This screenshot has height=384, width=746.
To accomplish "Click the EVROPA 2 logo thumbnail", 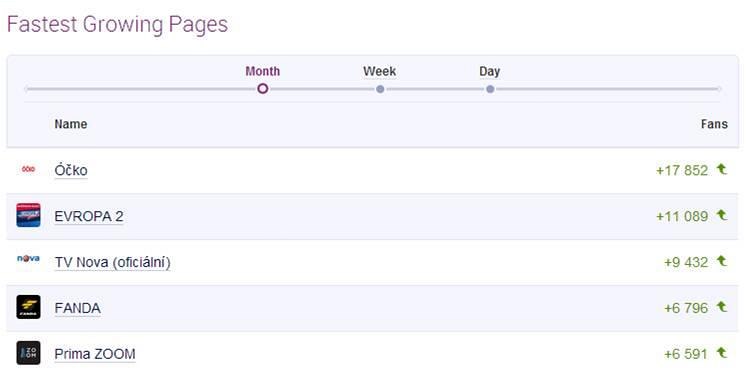I will [29, 215].
